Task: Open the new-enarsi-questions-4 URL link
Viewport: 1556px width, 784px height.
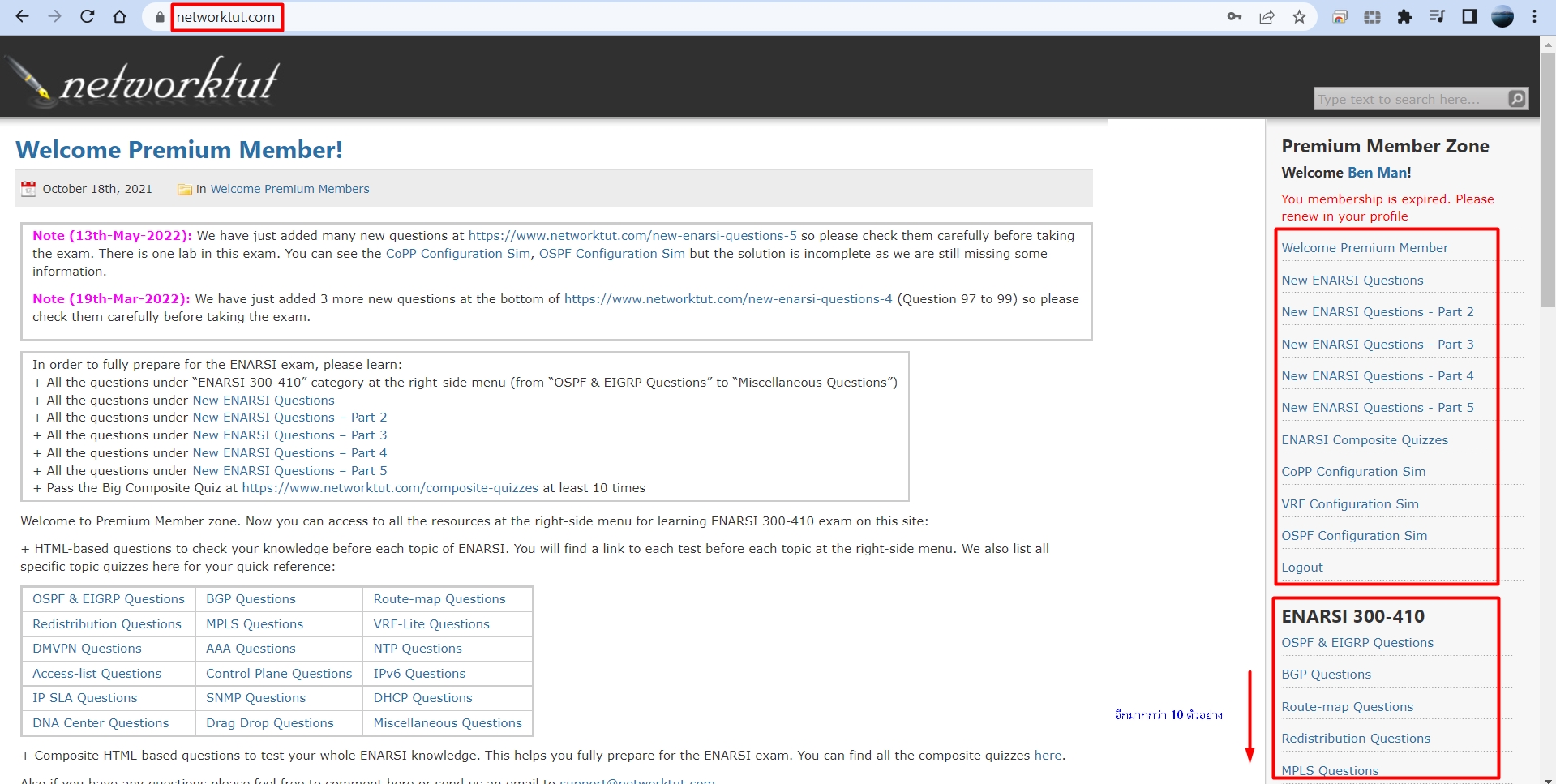Action: click(728, 299)
